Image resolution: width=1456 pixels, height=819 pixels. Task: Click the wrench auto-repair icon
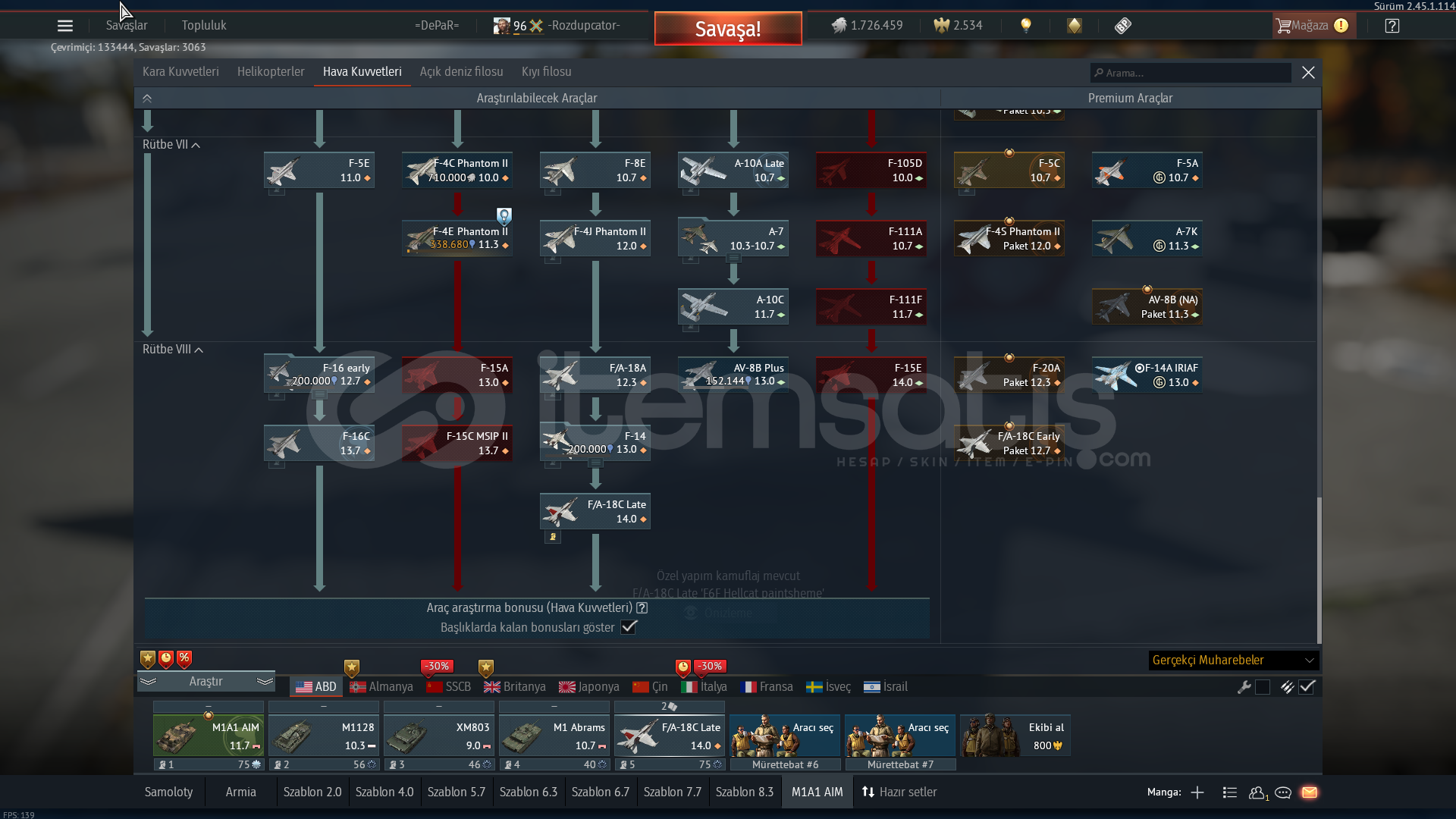click(1244, 687)
